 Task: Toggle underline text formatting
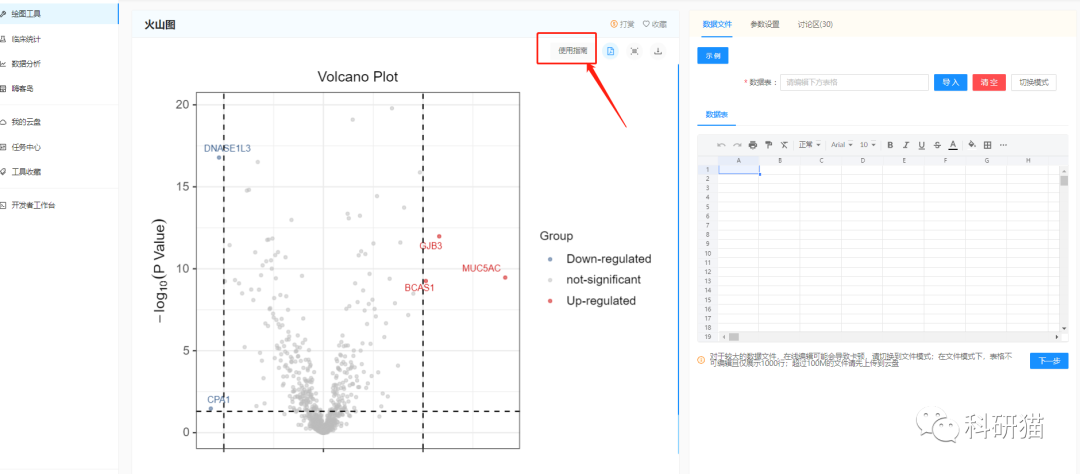(x=922, y=145)
